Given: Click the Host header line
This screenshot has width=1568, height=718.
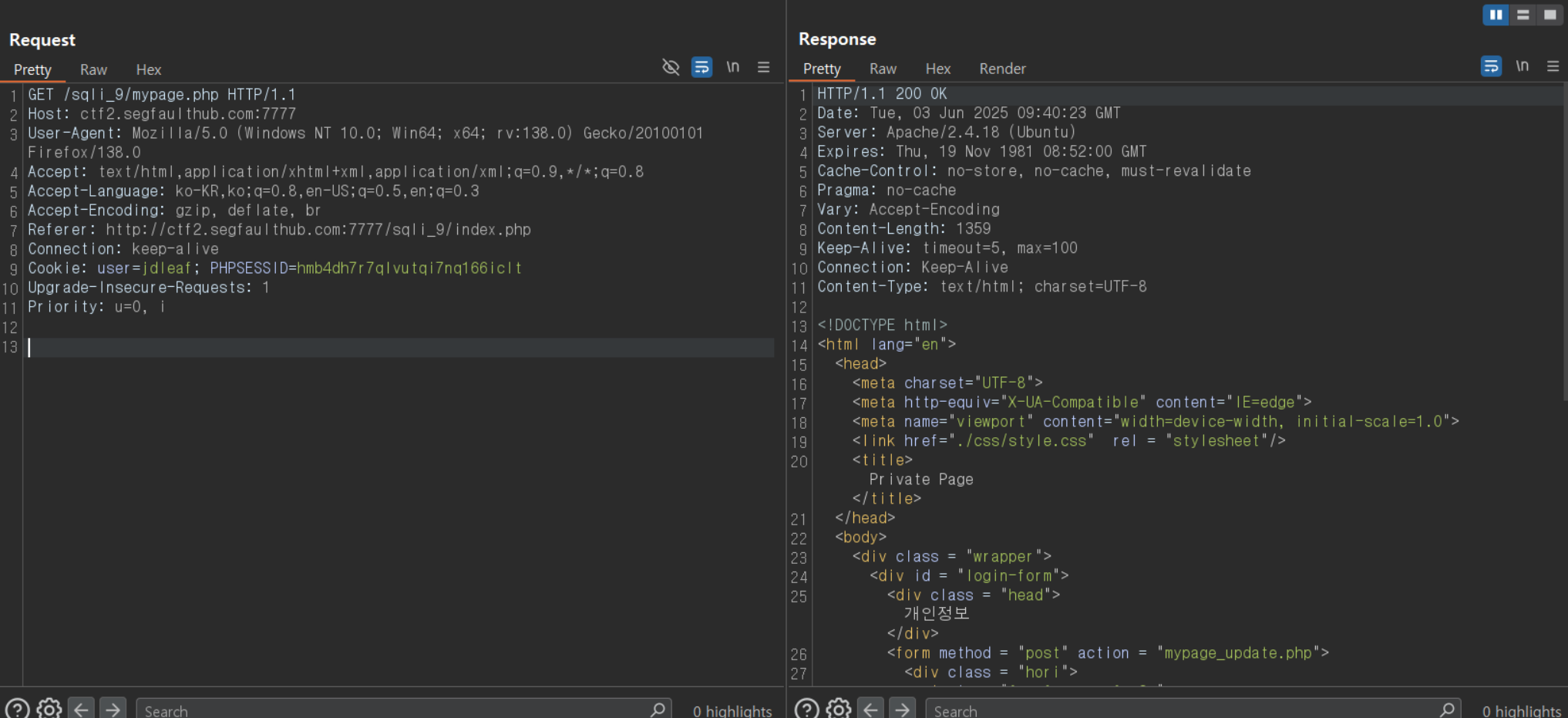Looking at the screenshot, I should tap(162, 113).
